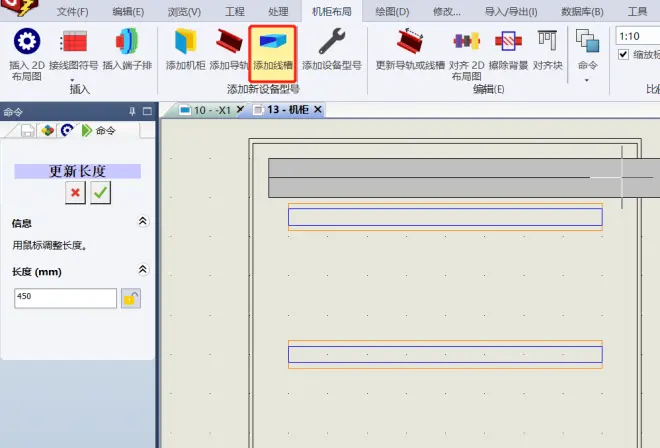Select Align 2D layout (对齐 2D 布局图)
Image resolution: width=660 pixels, height=448 pixels.
[466, 54]
